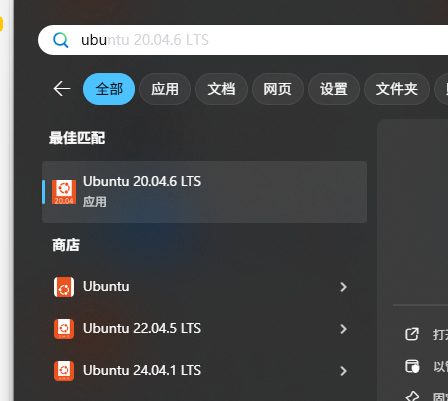The image size is (448, 401).
Task: Click the Ubuntu 20.04 app icon
Action: point(64,192)
